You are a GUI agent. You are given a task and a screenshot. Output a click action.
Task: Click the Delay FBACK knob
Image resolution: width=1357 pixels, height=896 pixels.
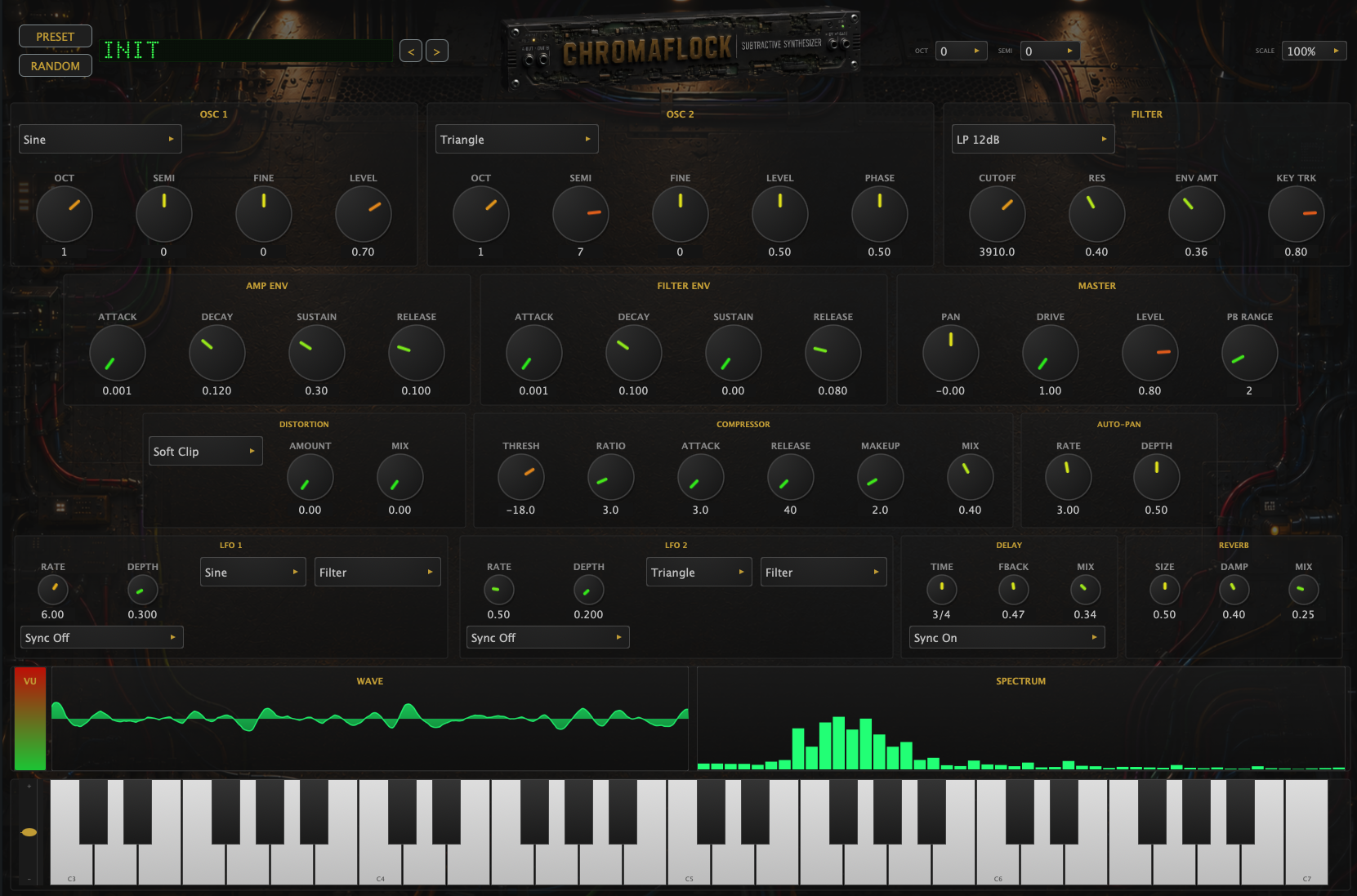tap(1014, 590)
